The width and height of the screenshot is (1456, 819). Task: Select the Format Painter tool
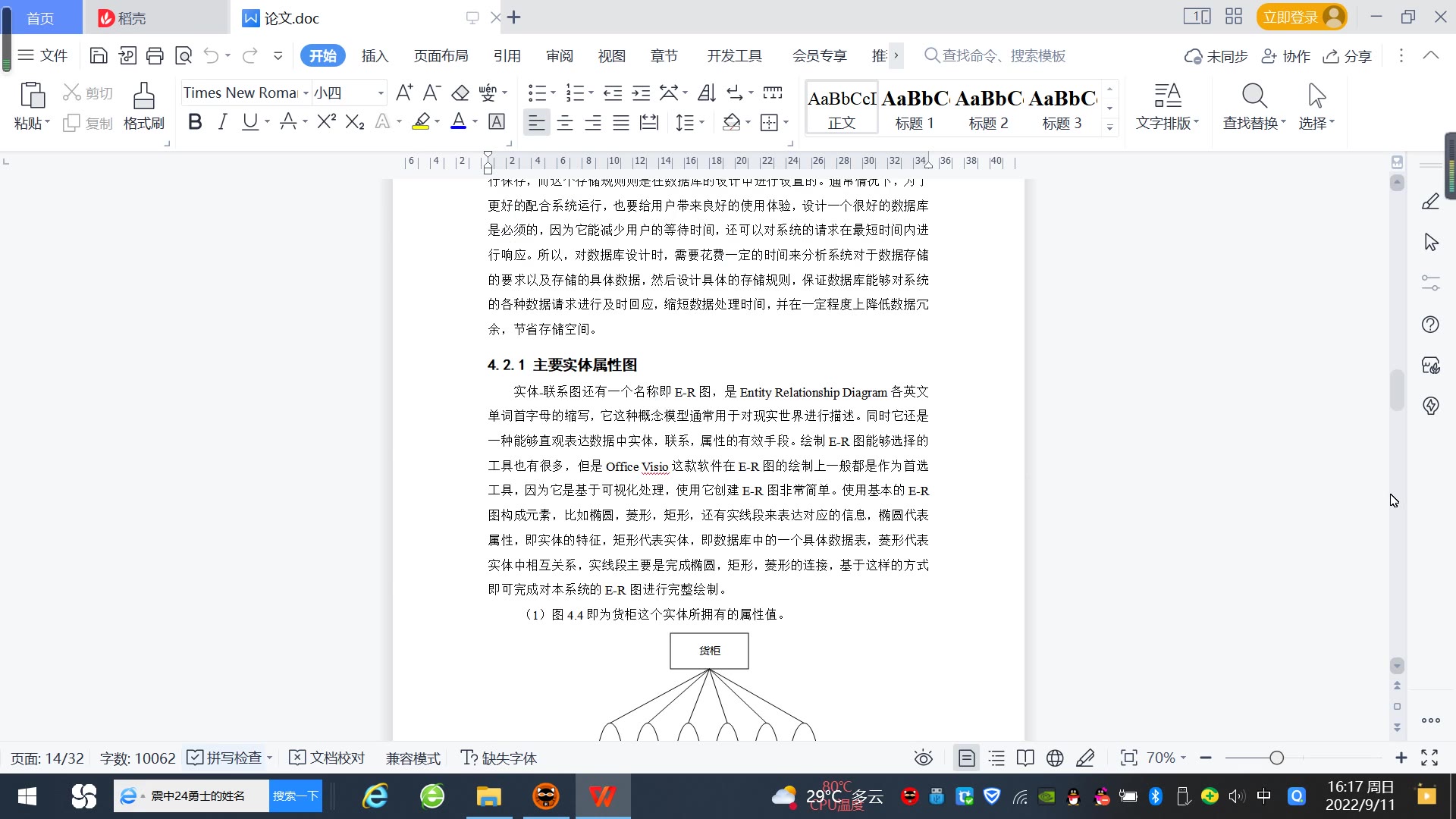click(x=144, y=105)
